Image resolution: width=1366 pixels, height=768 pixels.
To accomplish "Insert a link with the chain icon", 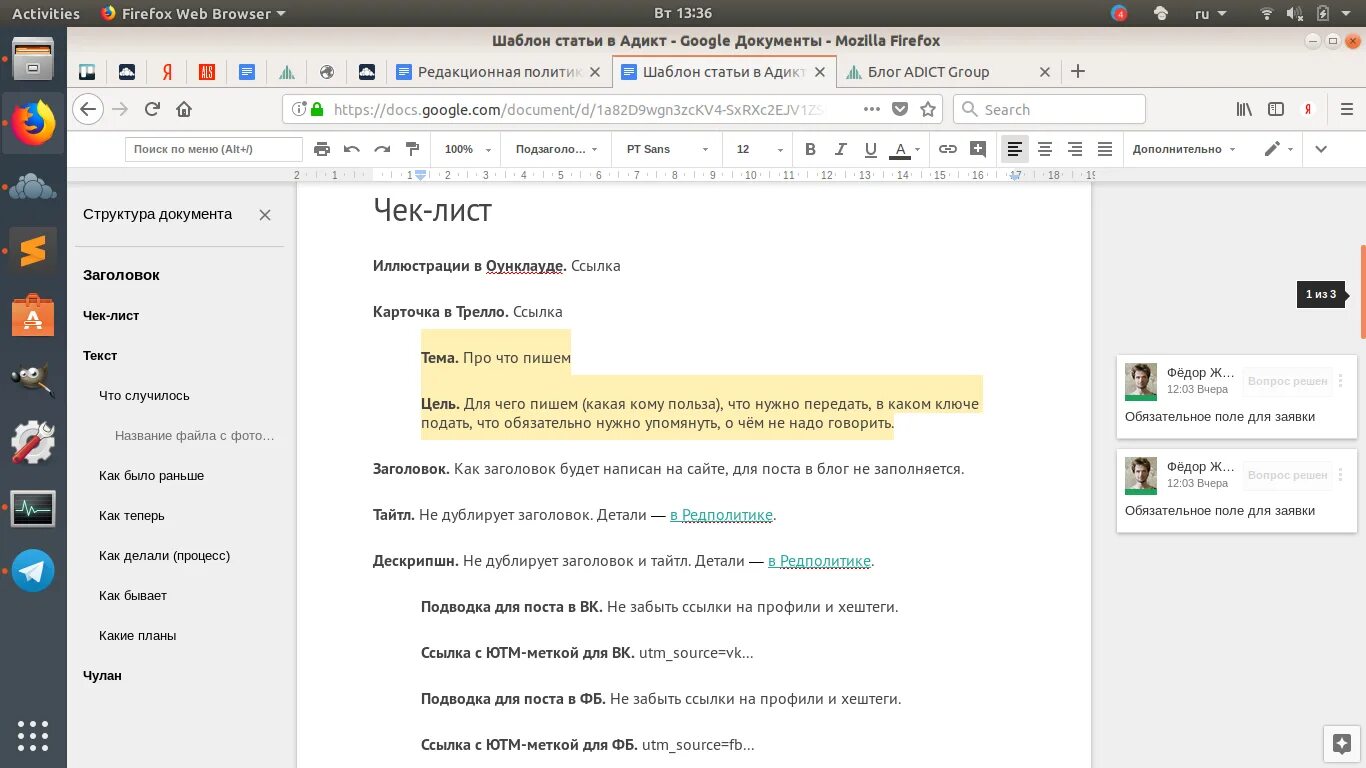I will (947, 149).
